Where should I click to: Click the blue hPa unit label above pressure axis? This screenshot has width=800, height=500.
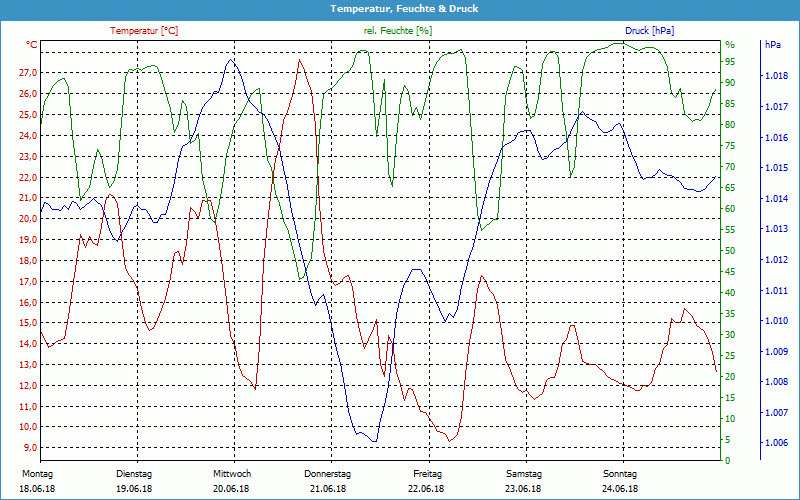tap(773, 45)
